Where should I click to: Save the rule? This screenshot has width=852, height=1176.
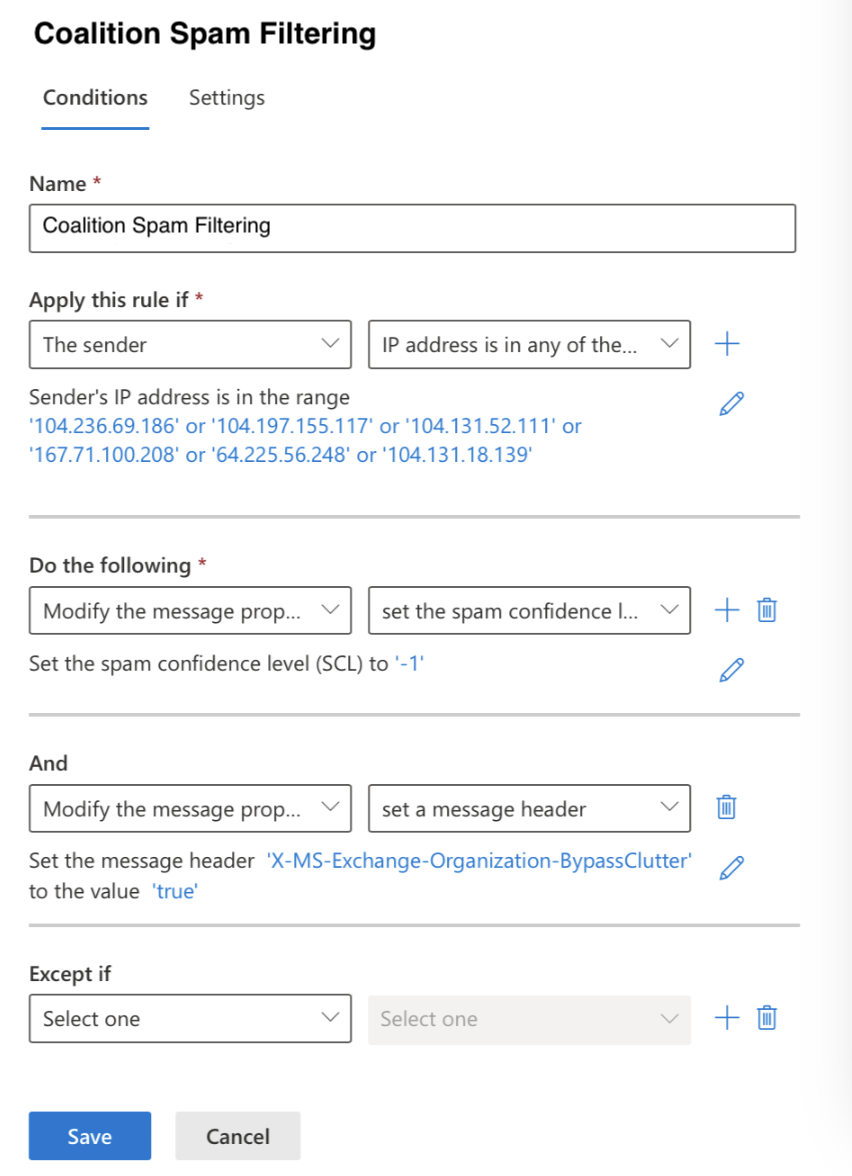click(90, 1136)
